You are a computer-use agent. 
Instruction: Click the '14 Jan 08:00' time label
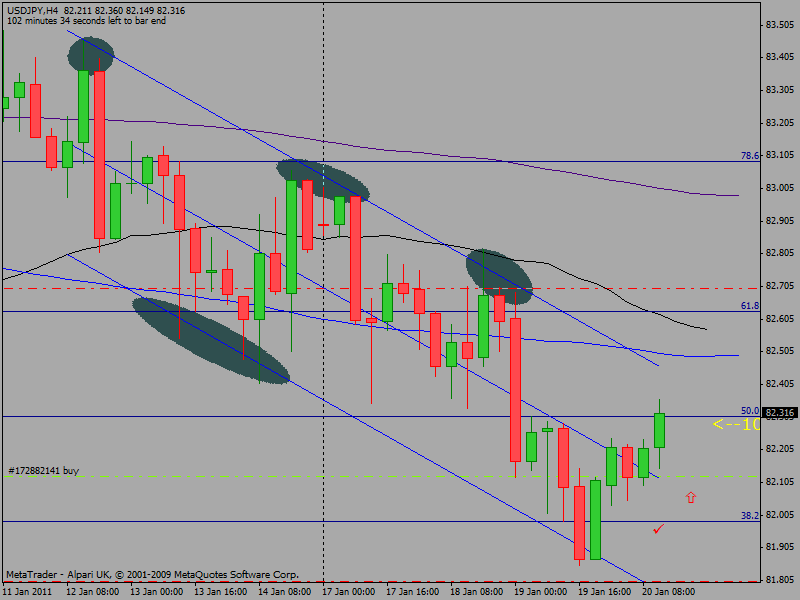pyautogui.click(x=284, y=592)
